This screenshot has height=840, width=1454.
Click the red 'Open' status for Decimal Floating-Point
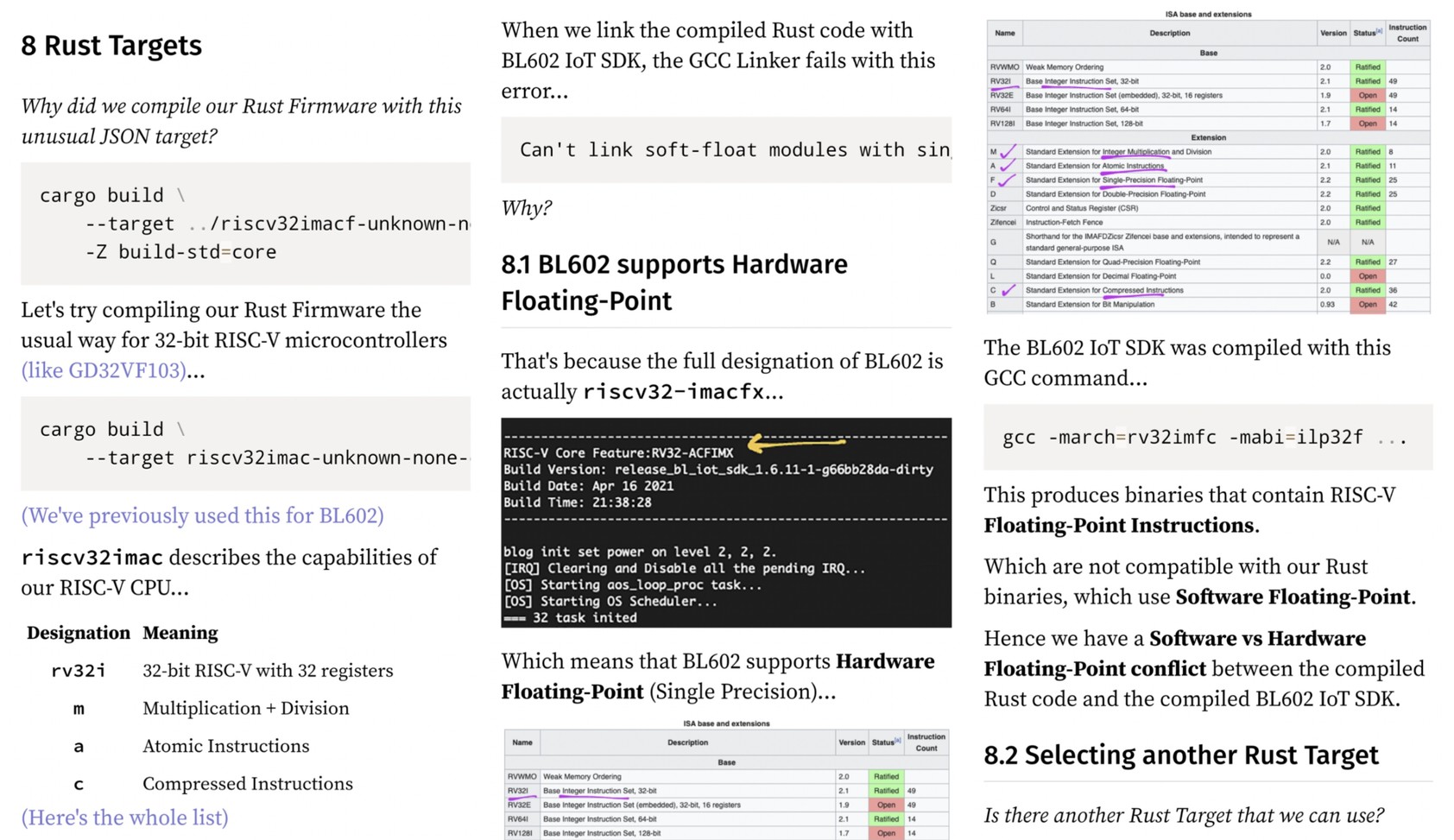click(1367, 276)
